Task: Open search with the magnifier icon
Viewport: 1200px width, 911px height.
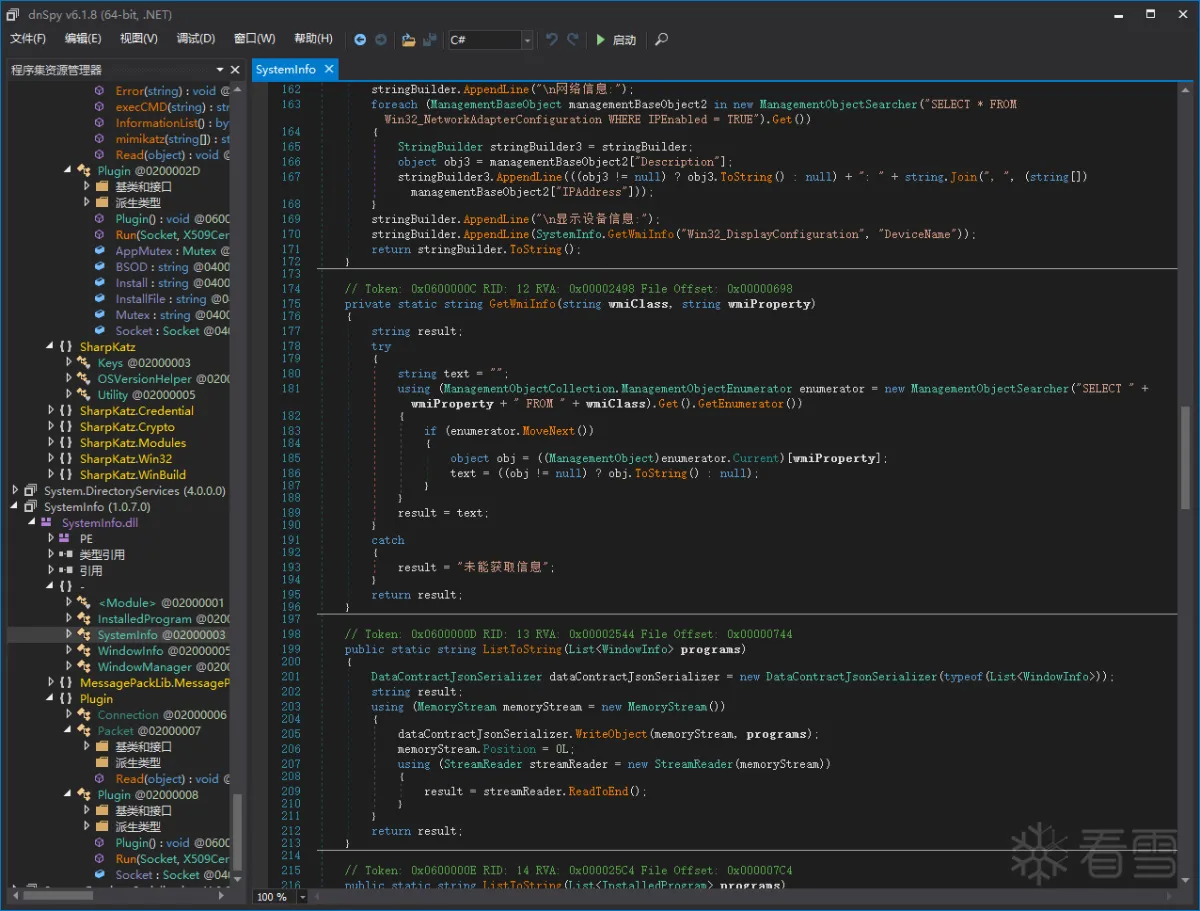Action: 661,40
